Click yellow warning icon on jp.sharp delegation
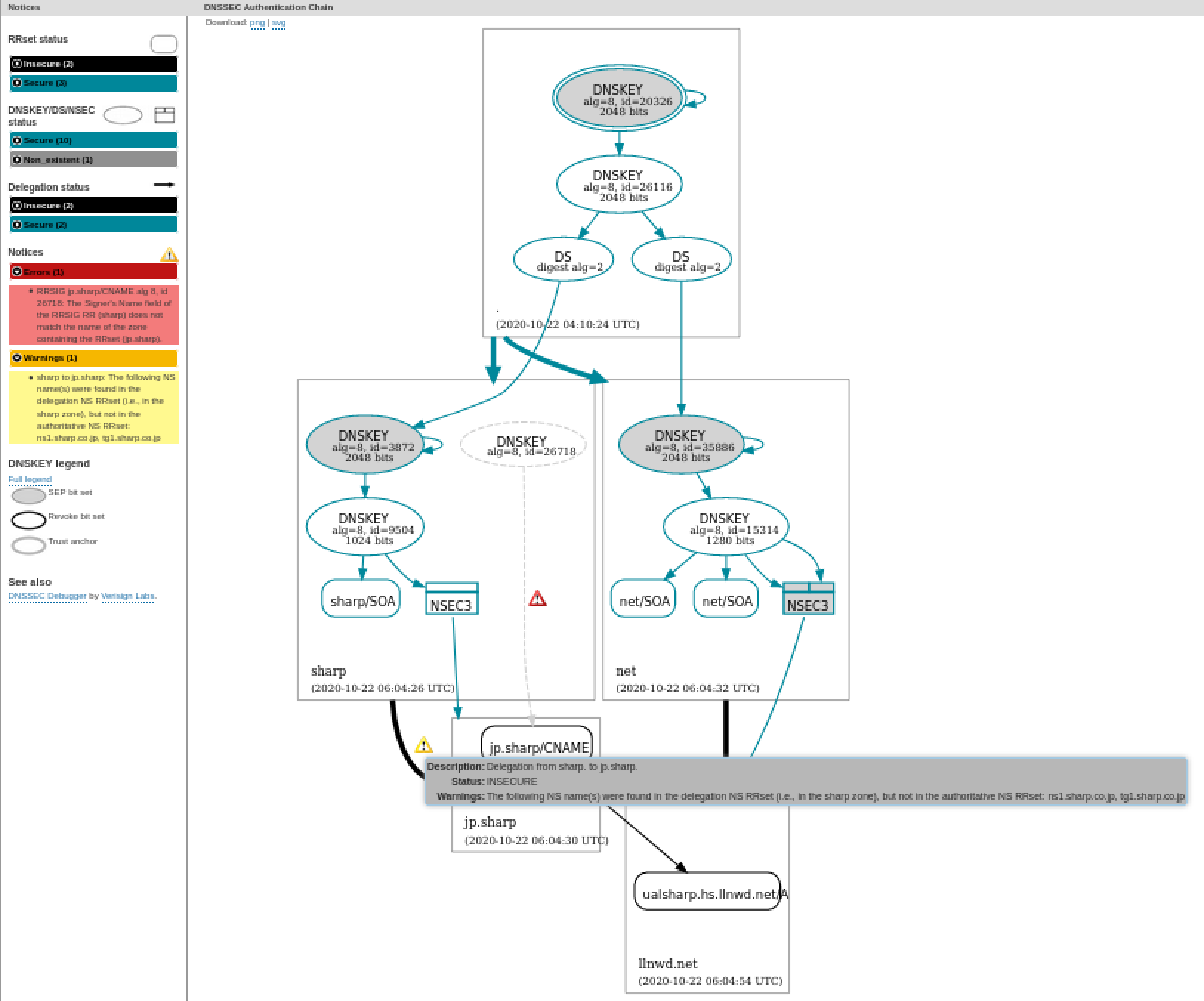 coord(424,744)
